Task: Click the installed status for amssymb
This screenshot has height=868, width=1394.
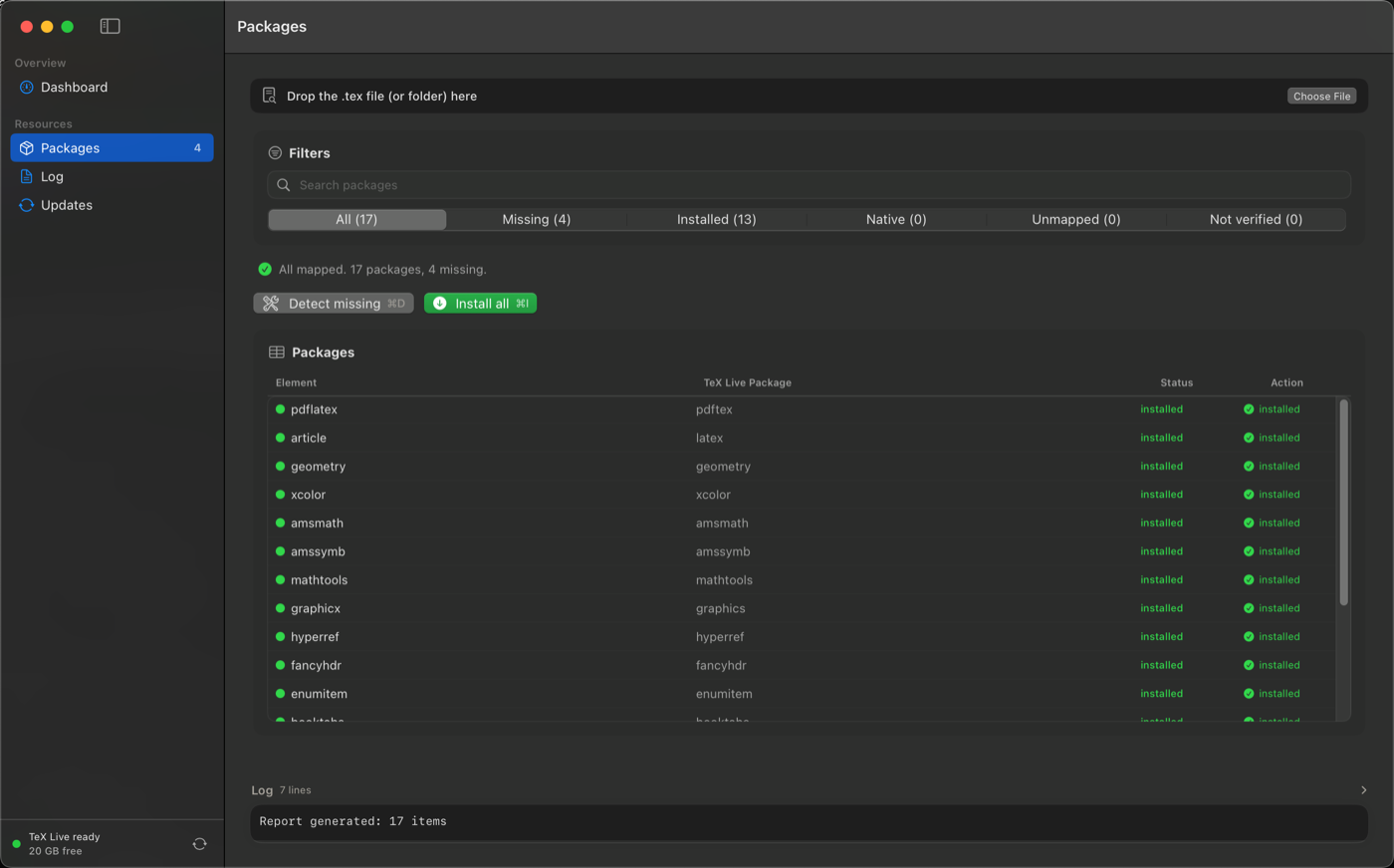Action: (1161, 551)
